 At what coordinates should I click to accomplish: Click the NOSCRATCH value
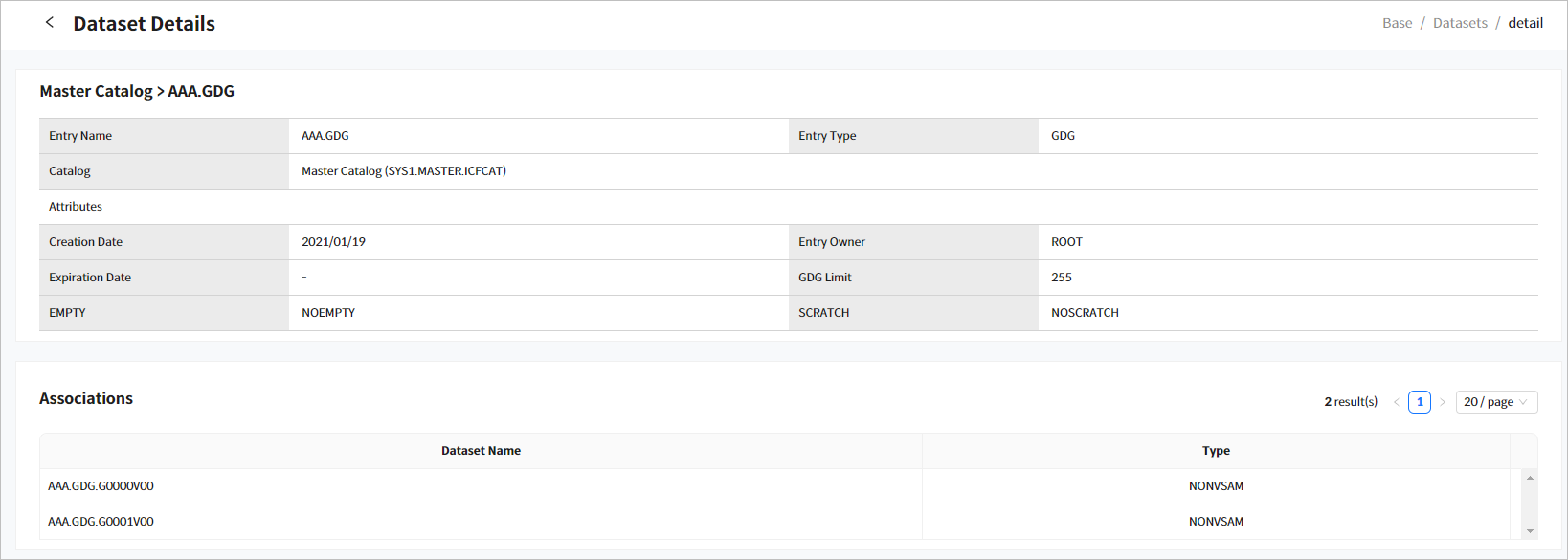pos(1085,313)
